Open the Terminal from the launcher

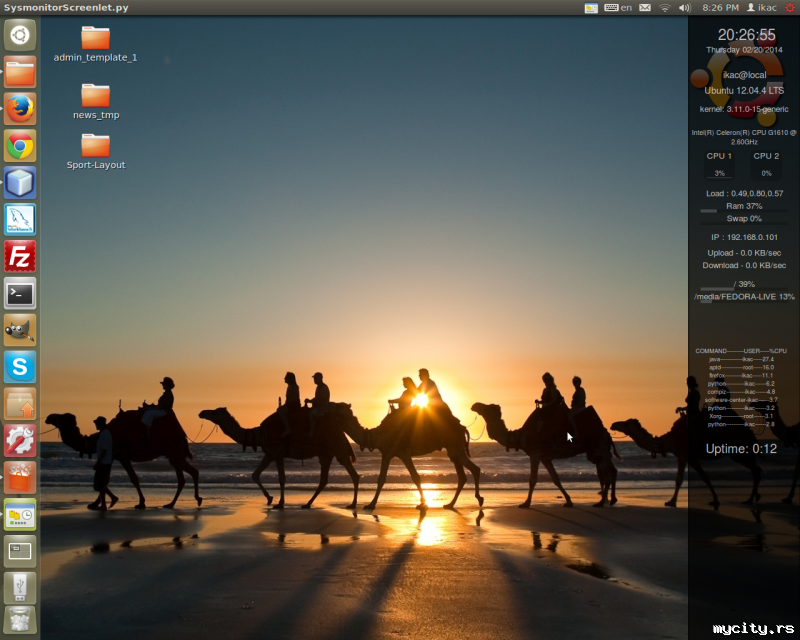[x=20, y=294]
